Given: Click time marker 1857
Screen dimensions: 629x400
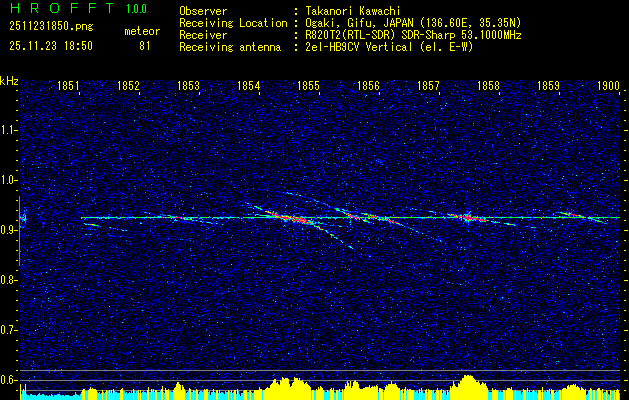Looking at the screenshot, I should 428,85.
